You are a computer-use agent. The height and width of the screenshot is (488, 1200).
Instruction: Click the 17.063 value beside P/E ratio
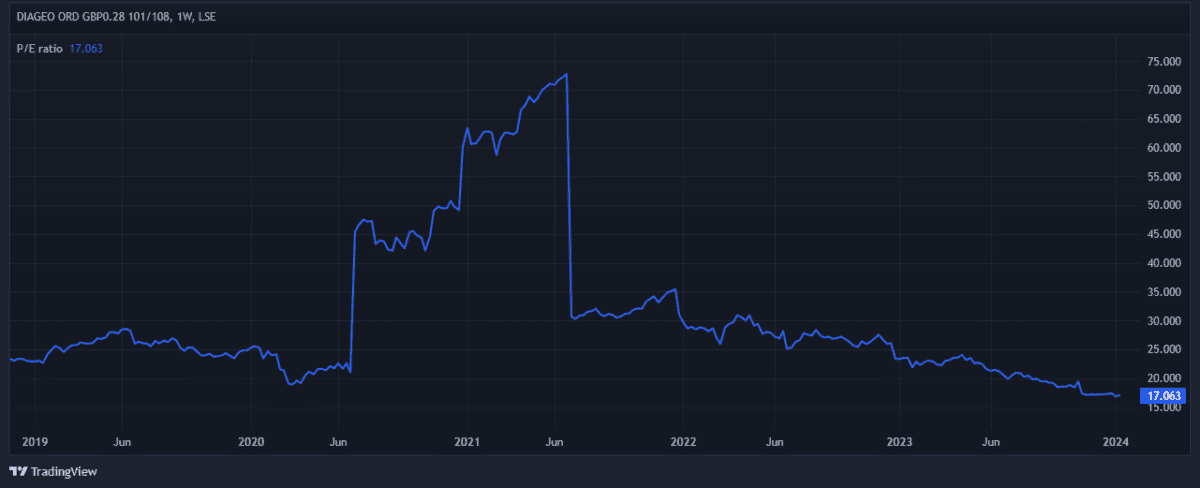86,47
